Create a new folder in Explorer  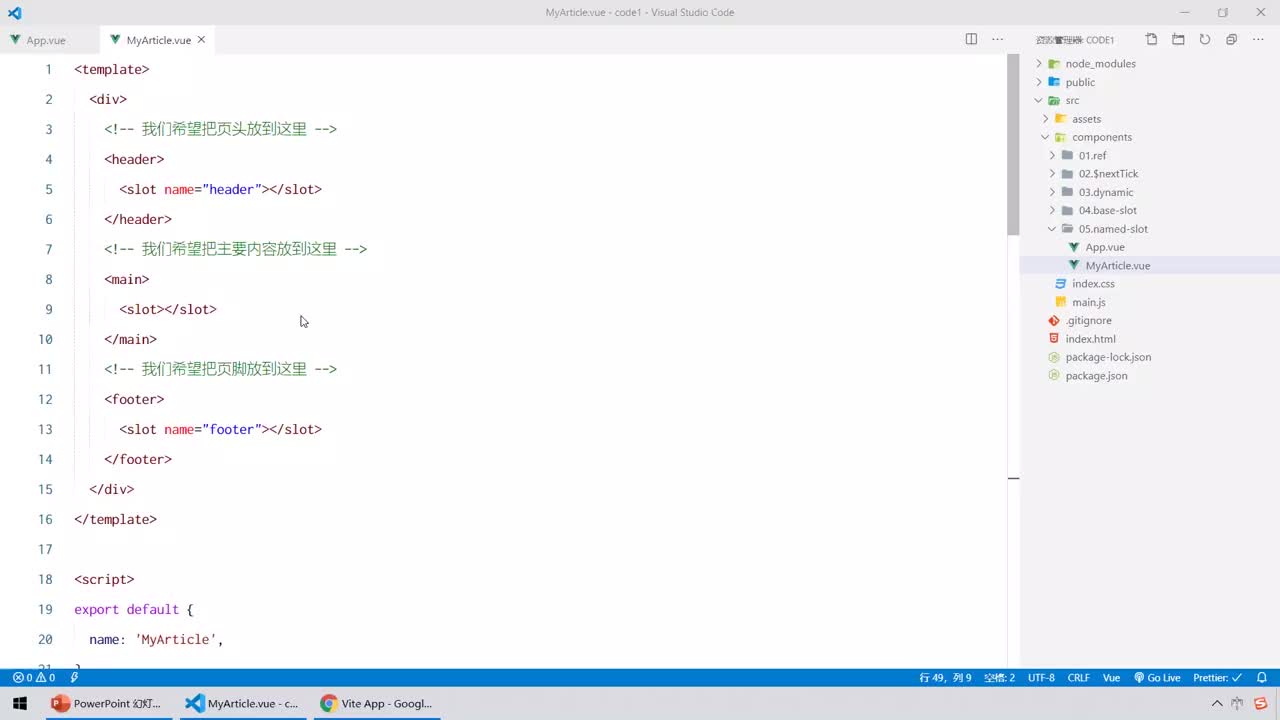click(x=1178, y=40)
